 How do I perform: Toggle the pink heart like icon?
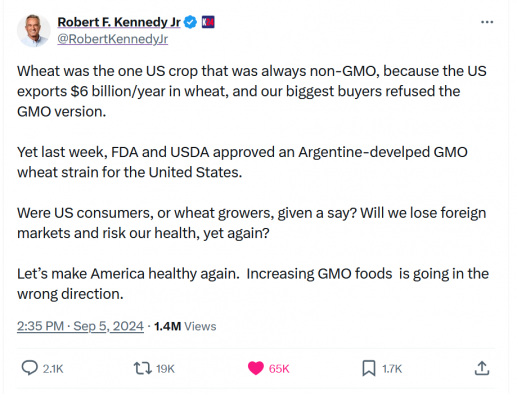click(x=256, y=368)
